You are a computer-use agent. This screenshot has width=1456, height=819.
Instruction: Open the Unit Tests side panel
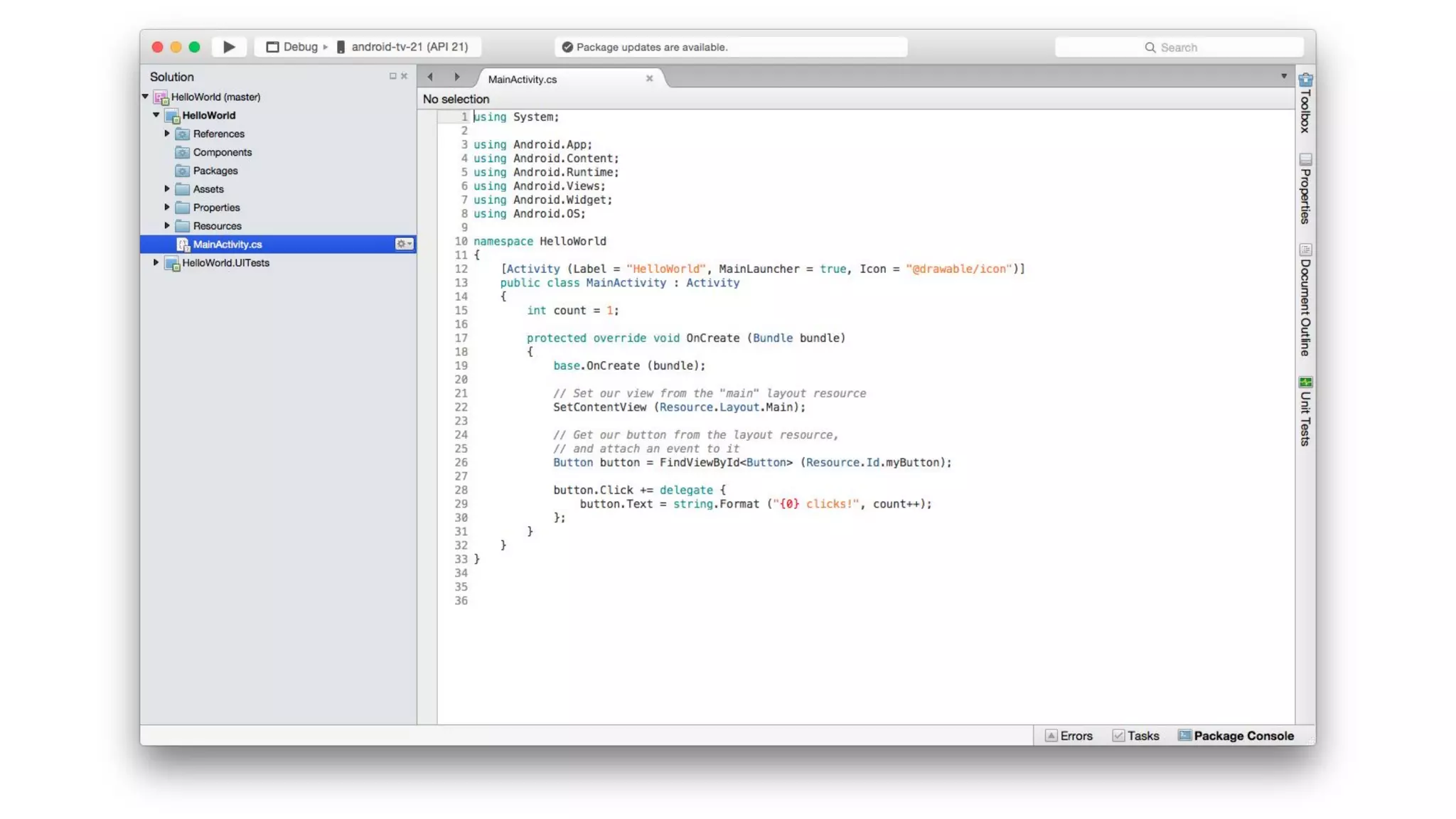tap(1305, 411)
